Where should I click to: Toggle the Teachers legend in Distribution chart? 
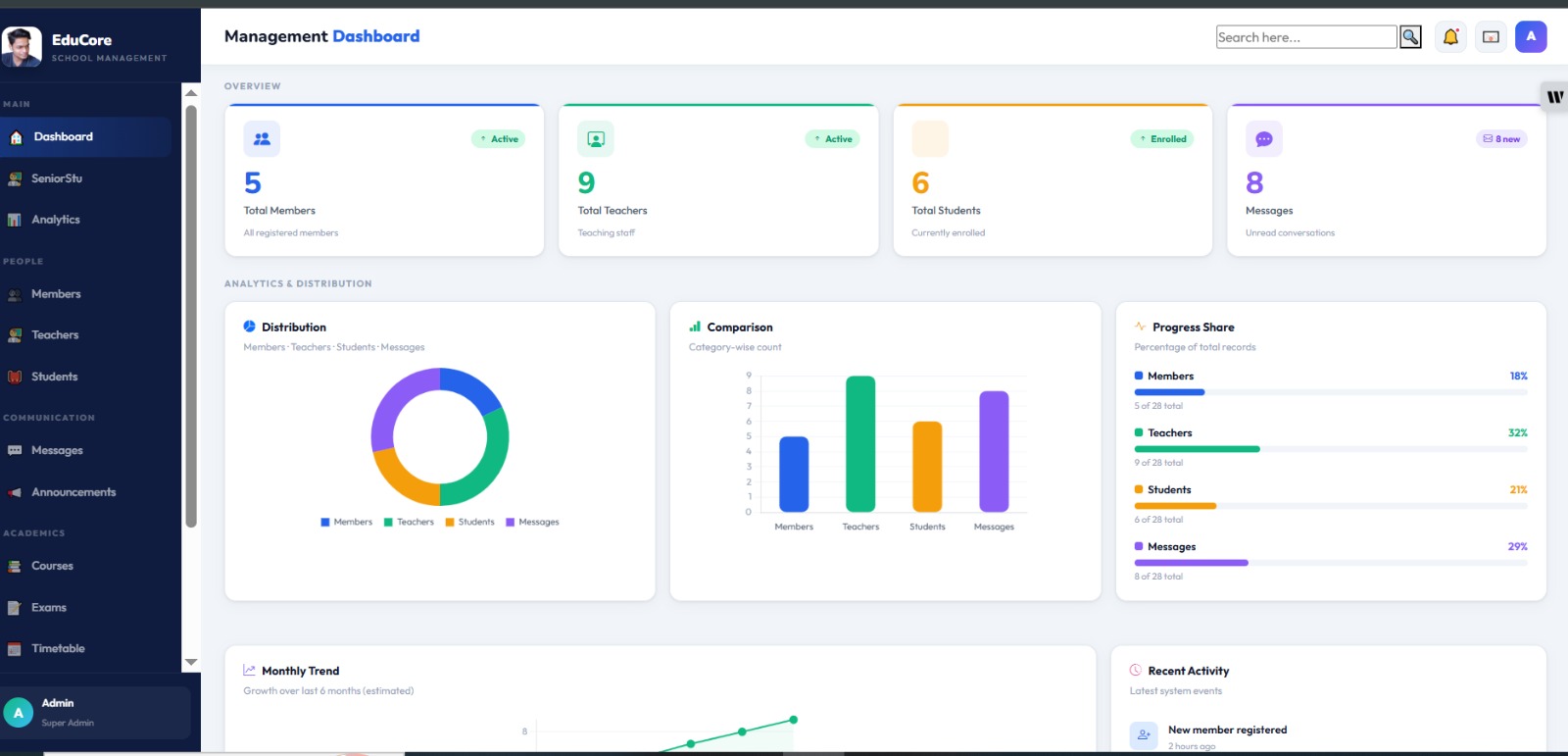tap(409, 522)
